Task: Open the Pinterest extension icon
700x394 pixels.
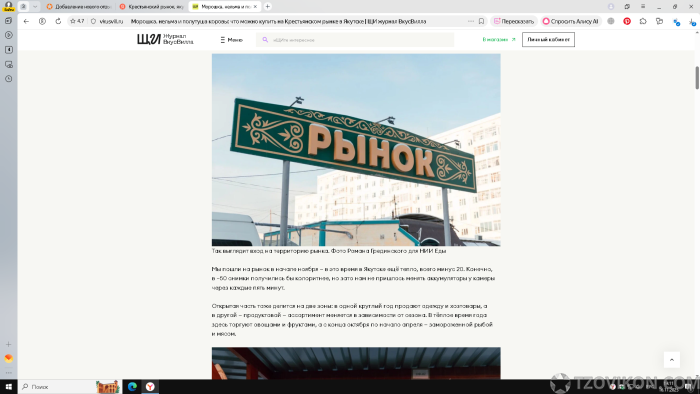Action: tap(627, 21)
